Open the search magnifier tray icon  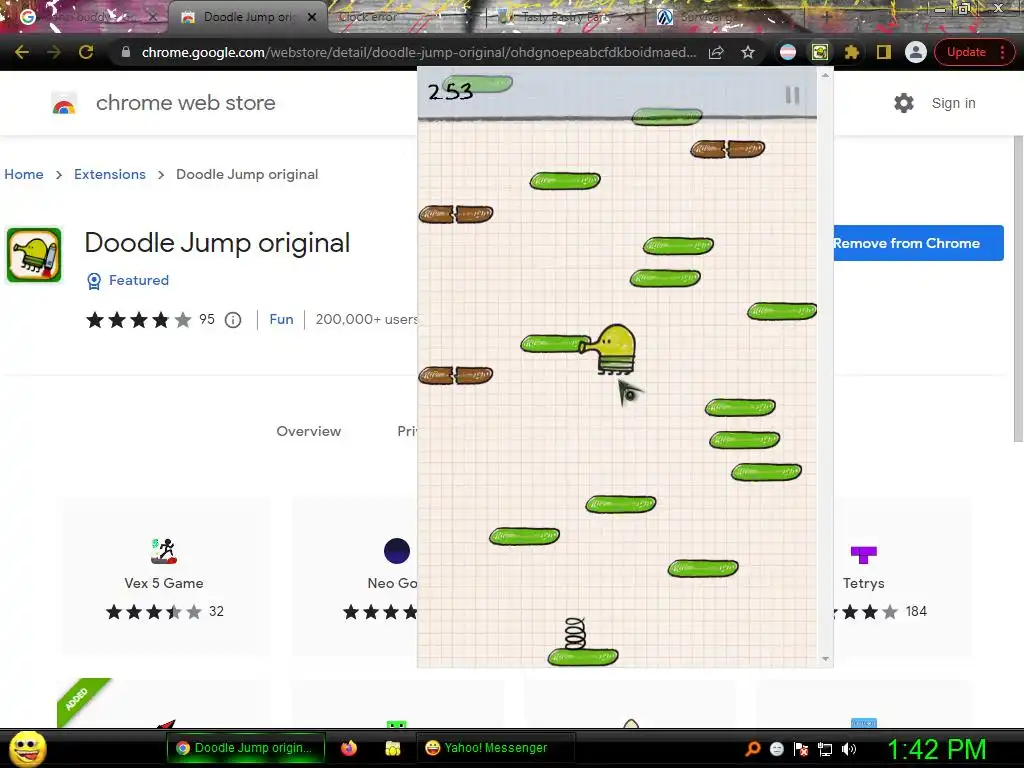coord(753,749)
